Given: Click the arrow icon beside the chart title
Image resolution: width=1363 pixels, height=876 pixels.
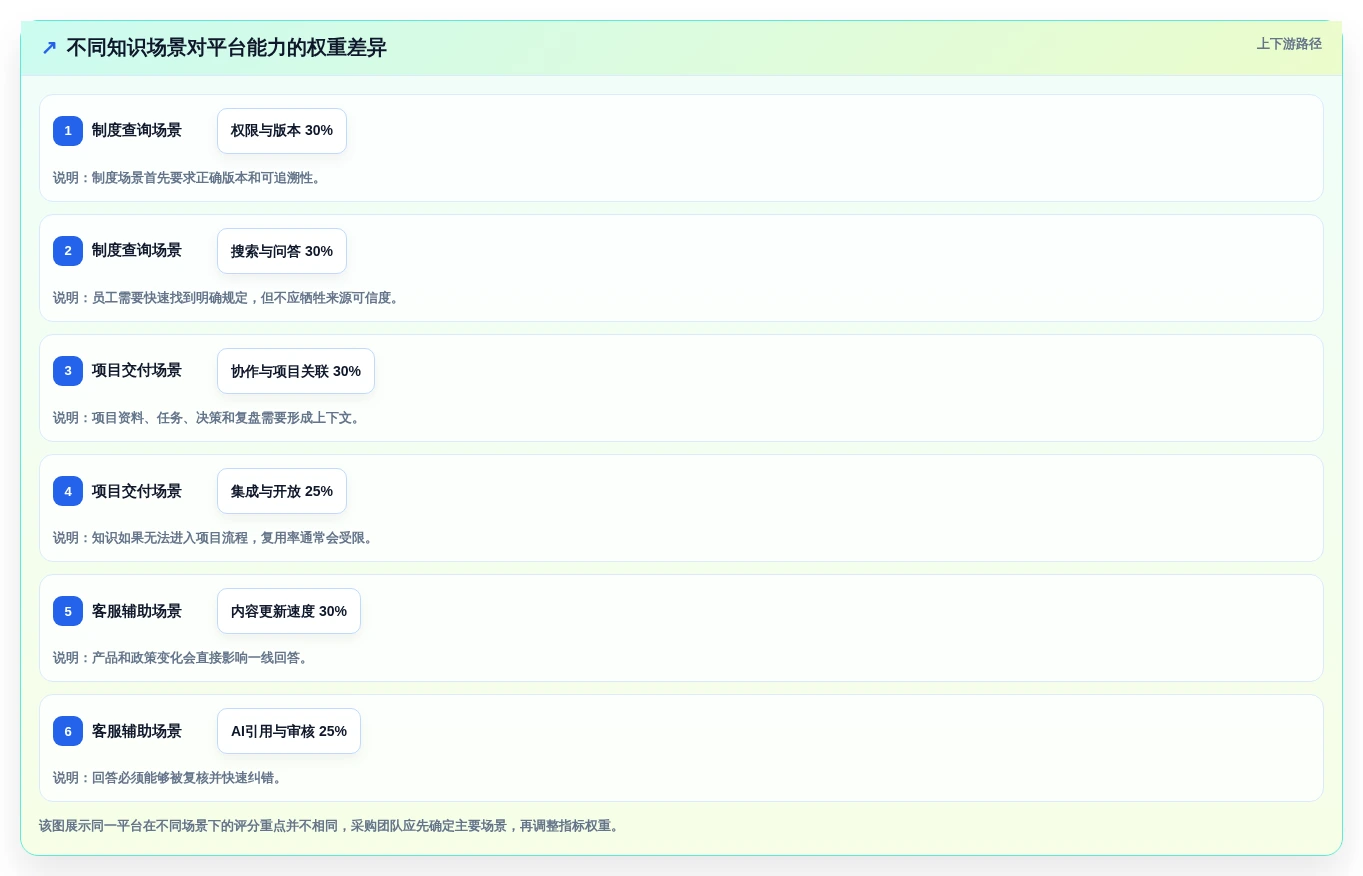Looking at the screenshot, I should pos(49,48).
